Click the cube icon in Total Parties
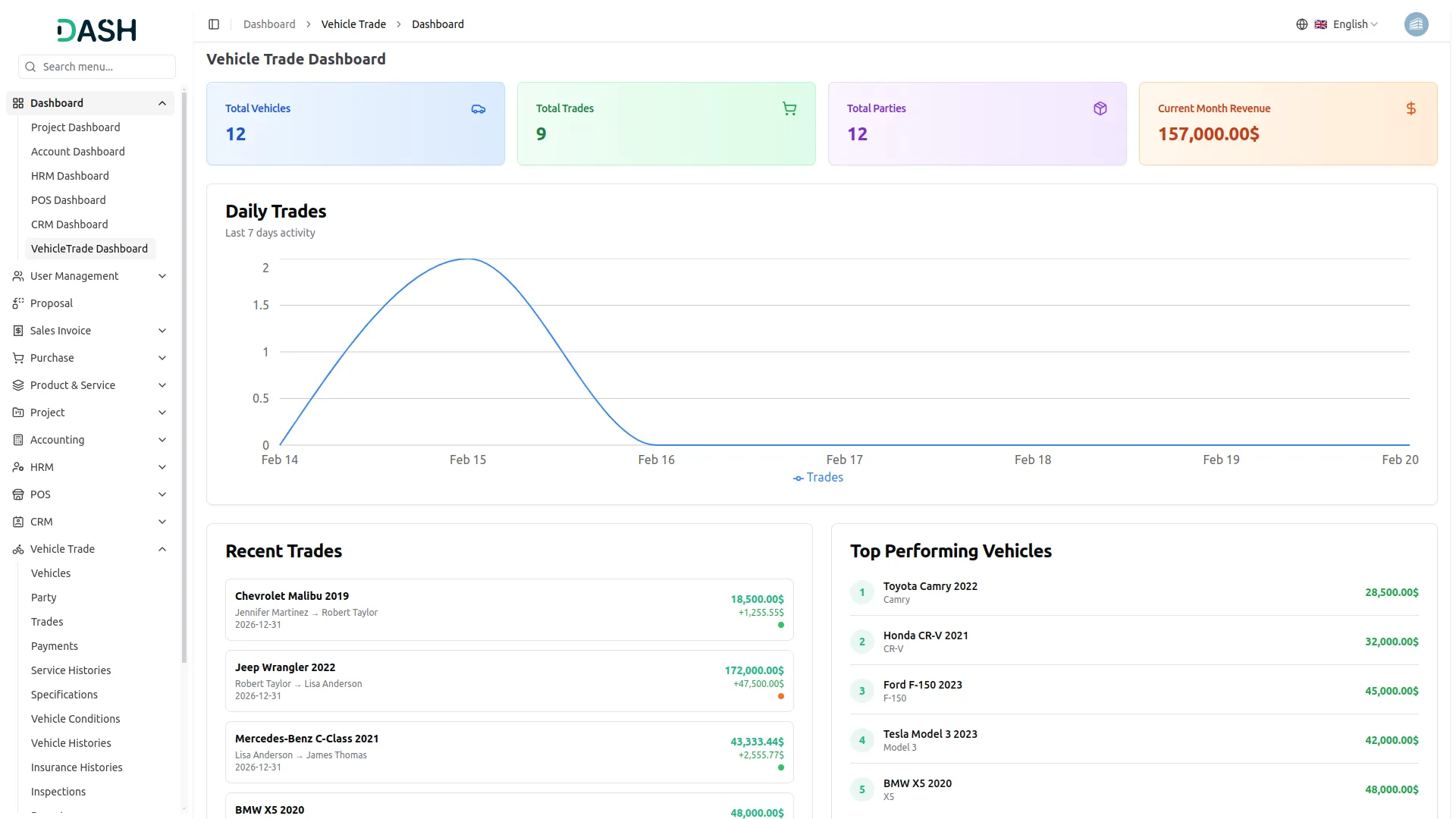 pos(1100,109)
